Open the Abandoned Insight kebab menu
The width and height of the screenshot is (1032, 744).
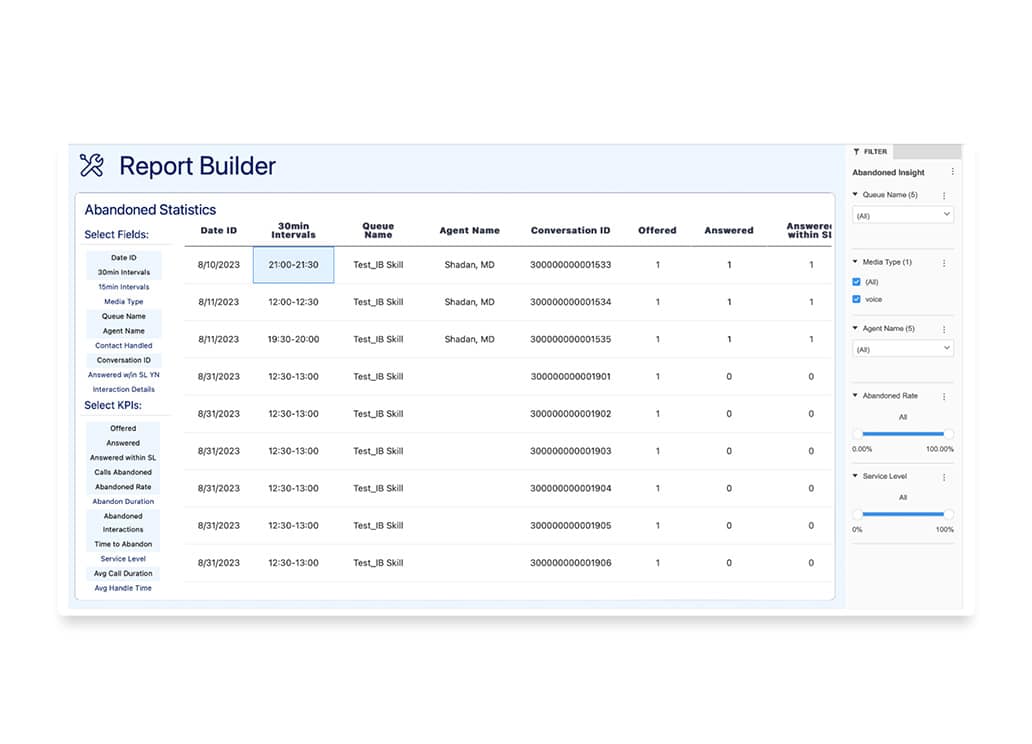(952, 173)
